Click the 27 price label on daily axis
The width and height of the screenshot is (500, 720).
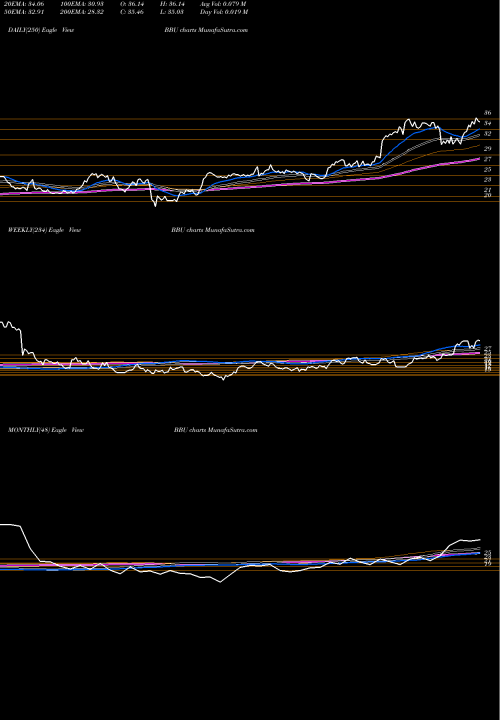tap(488, 159)
